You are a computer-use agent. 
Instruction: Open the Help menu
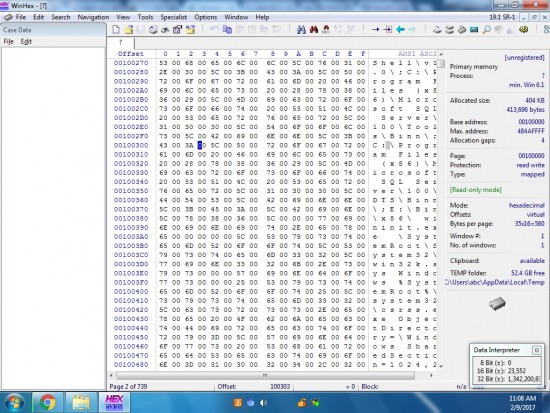(262, 17)
